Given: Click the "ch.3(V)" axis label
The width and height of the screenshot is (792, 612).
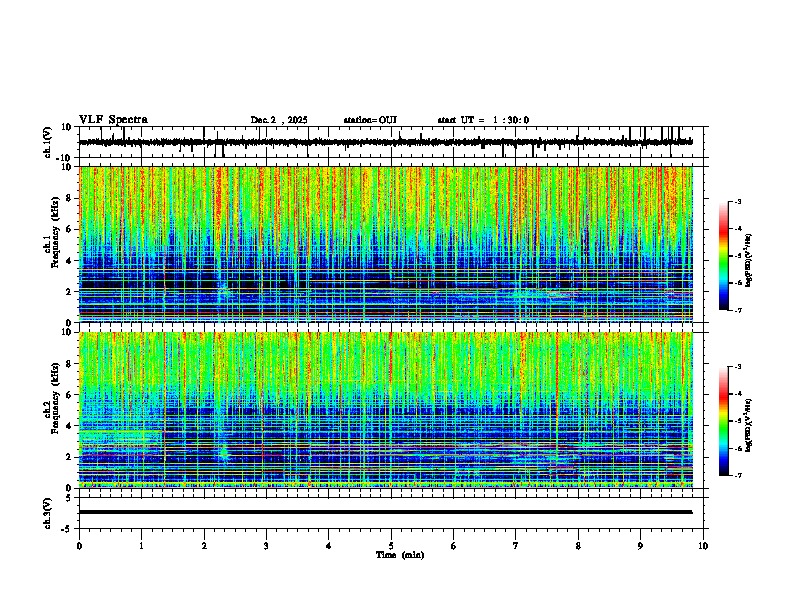Looking at the screenshot, I should pos(48,513).
